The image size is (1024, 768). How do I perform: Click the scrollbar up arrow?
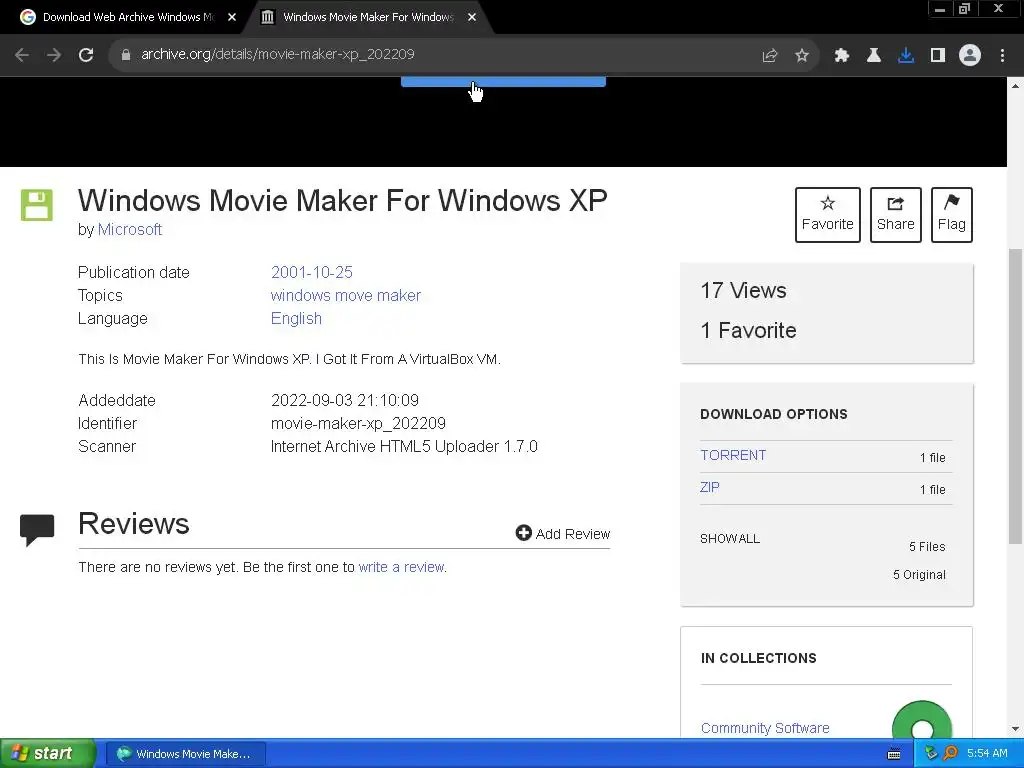[x=1016, y=86]
